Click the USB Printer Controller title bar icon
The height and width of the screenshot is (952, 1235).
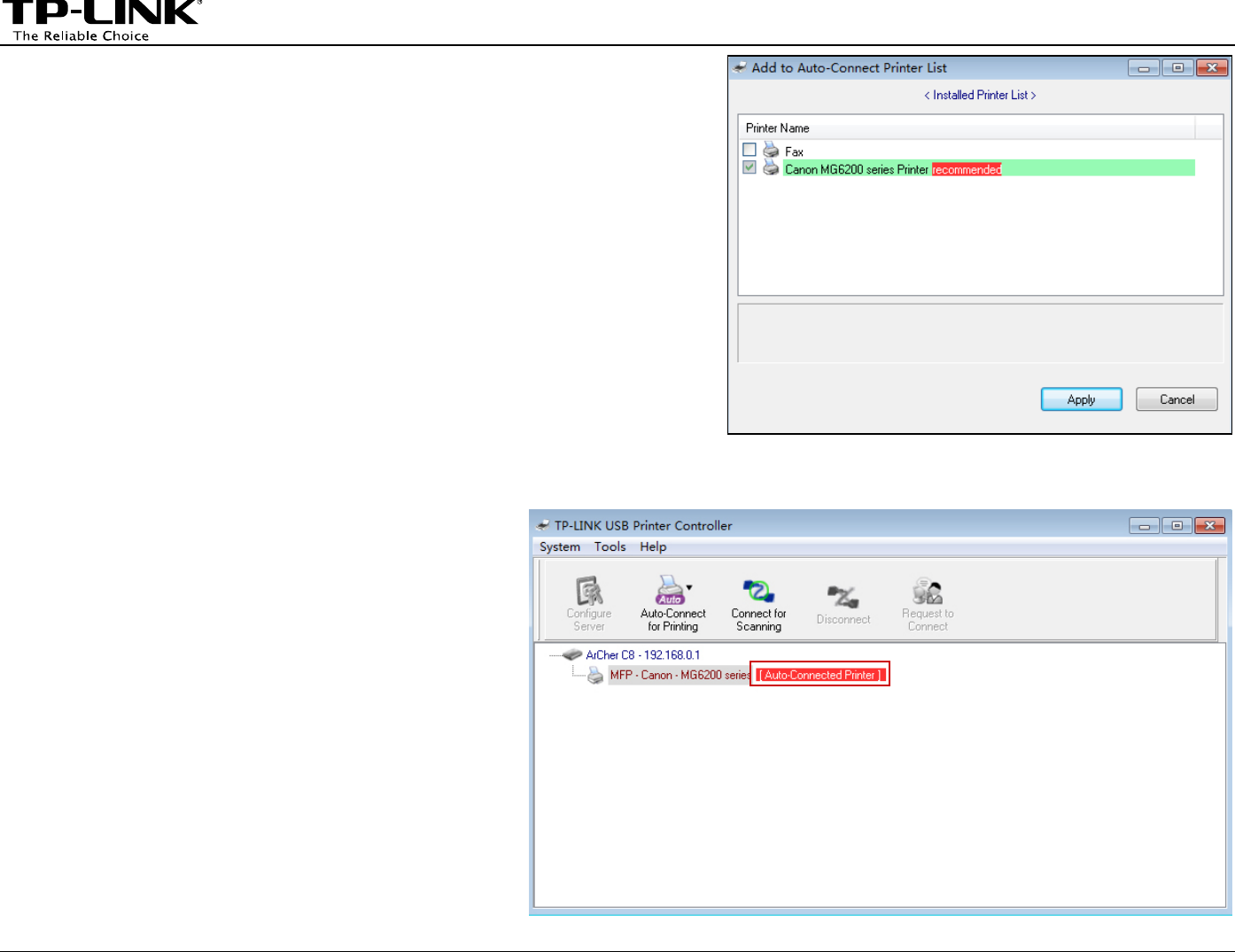click(543, 525)
